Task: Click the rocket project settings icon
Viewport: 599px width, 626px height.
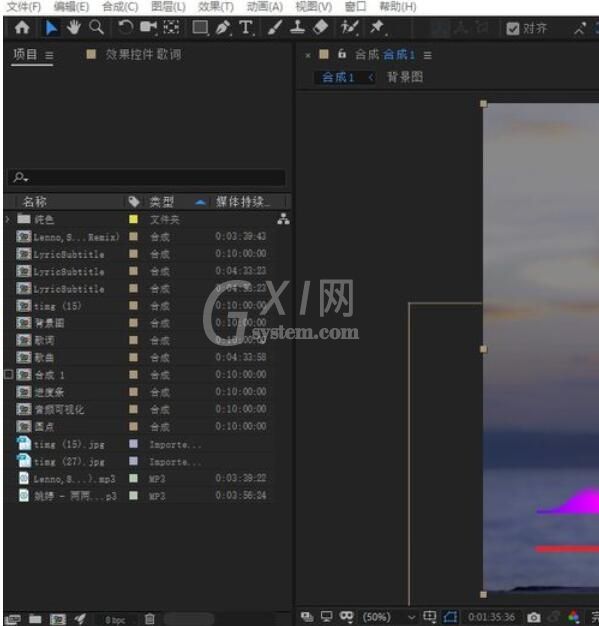Action: (x=80, y=619)
